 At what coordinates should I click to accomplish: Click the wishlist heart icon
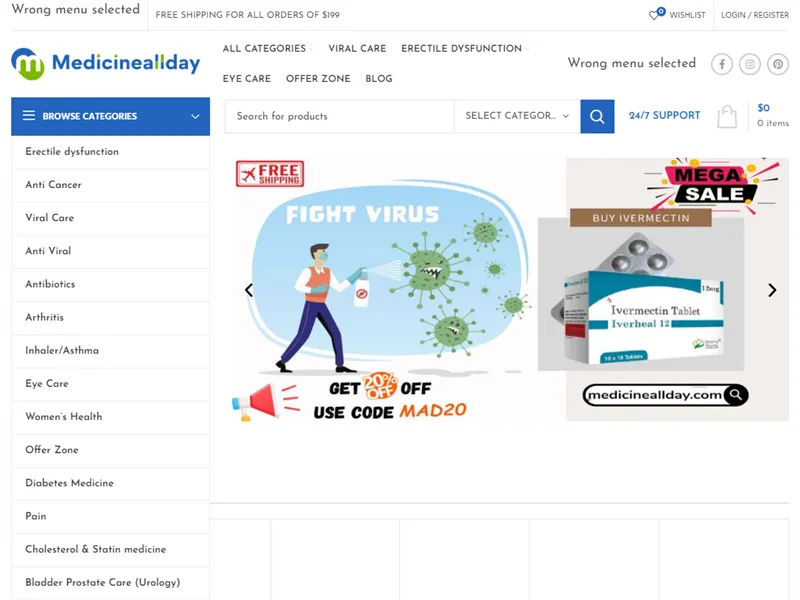656,14
